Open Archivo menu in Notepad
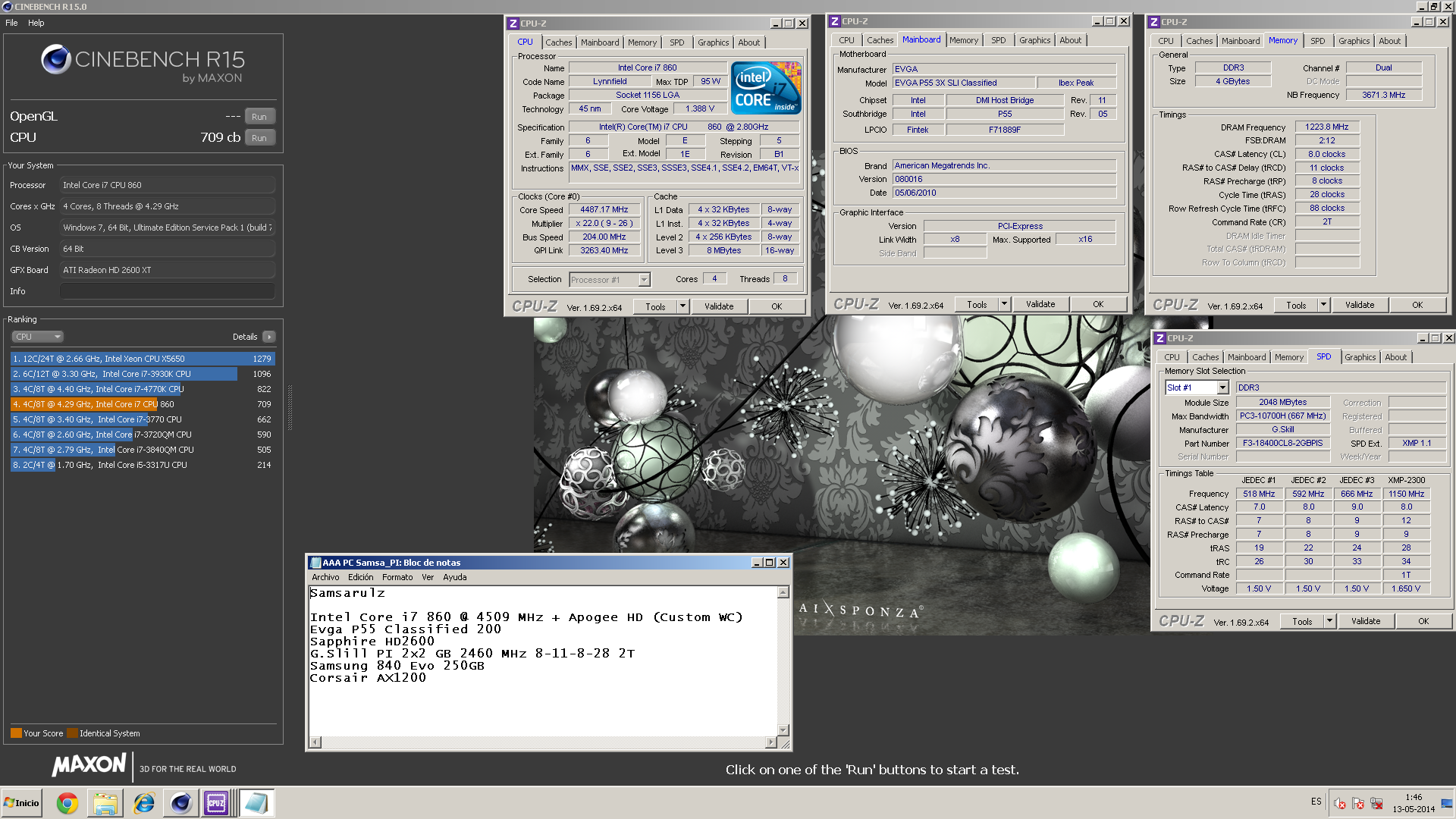This screenshot has height=819, width=1456. [x=325, y=577]
